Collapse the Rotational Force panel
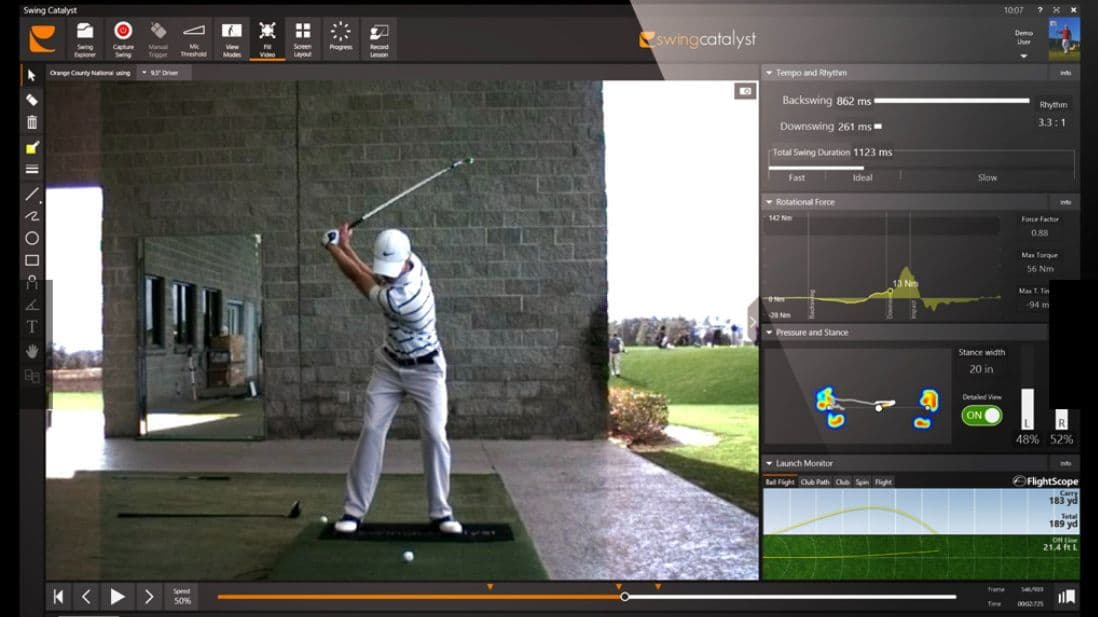 [768, 202]
